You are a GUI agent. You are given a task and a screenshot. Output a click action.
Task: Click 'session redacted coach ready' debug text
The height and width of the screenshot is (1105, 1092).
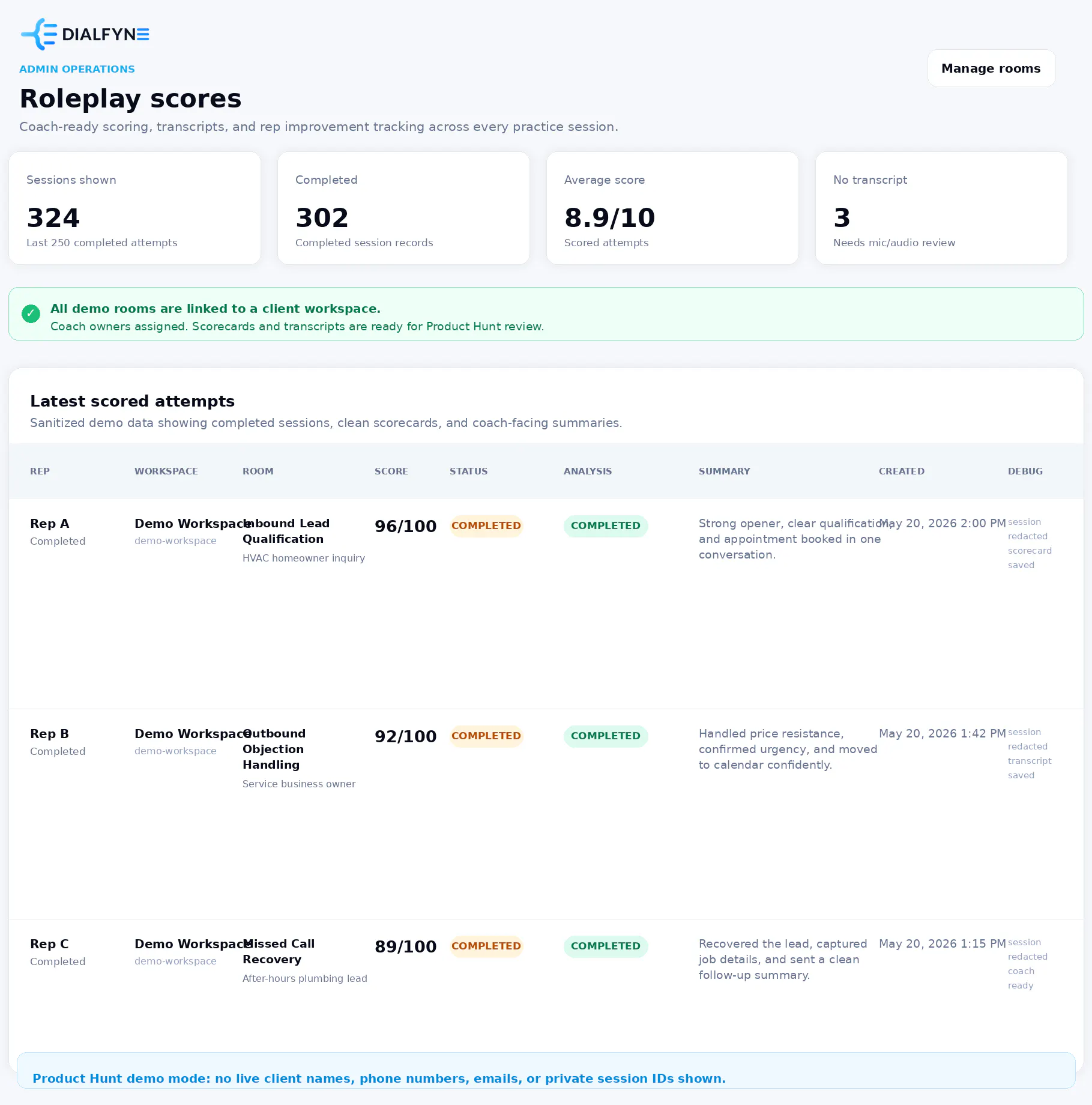pyautogui.click(x=1028, y=964)
